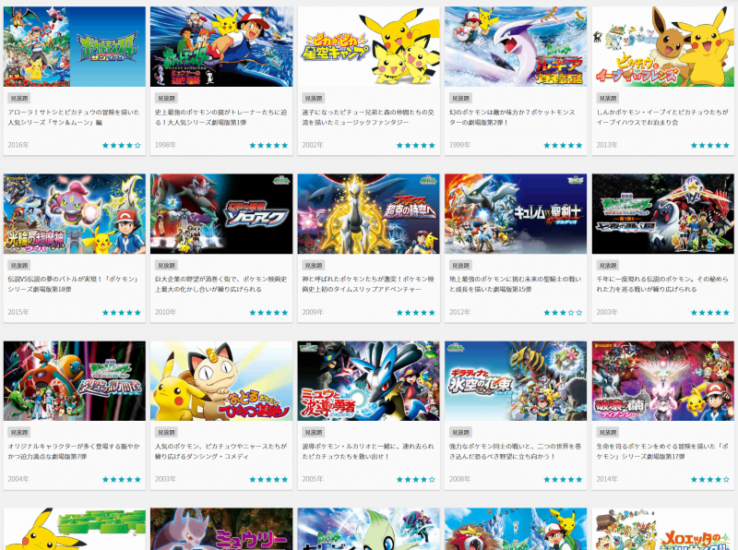This screenshot has height=550, width=738.
Task: Click the four-star rating on the Sun & Moon card
Action: [x=121, y=145]
